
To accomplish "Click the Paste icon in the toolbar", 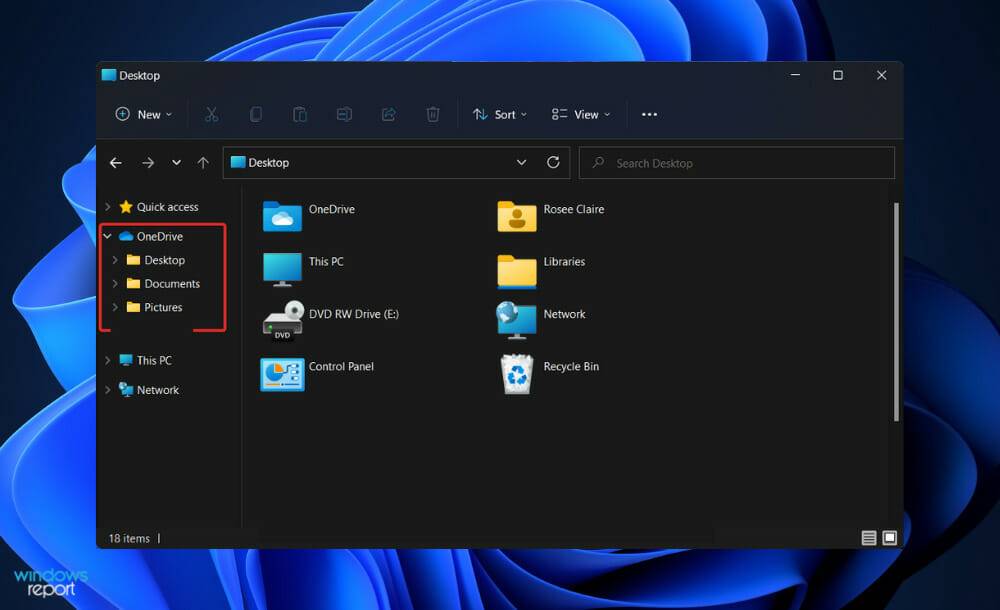I will [300, 114].
